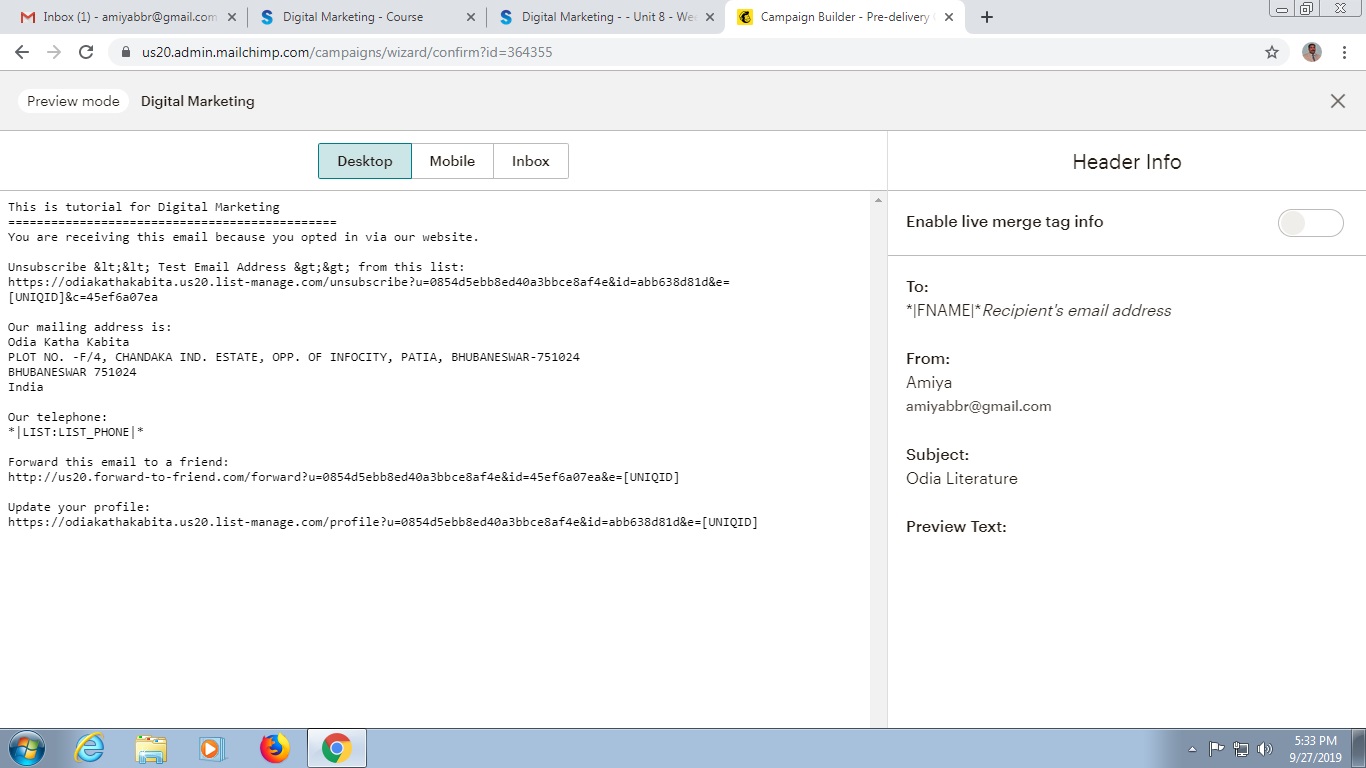Switch preview to Mobile view

tap(452, 161)
